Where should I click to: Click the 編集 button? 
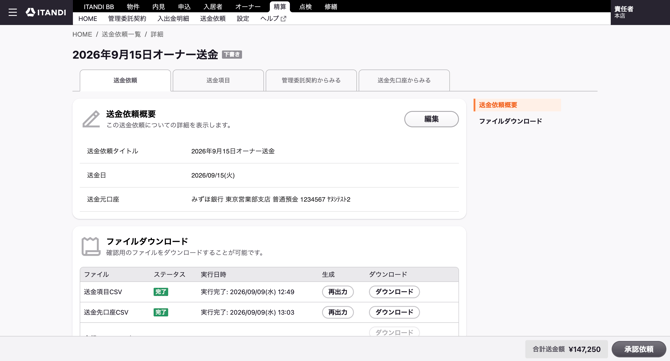coord(432,119)
